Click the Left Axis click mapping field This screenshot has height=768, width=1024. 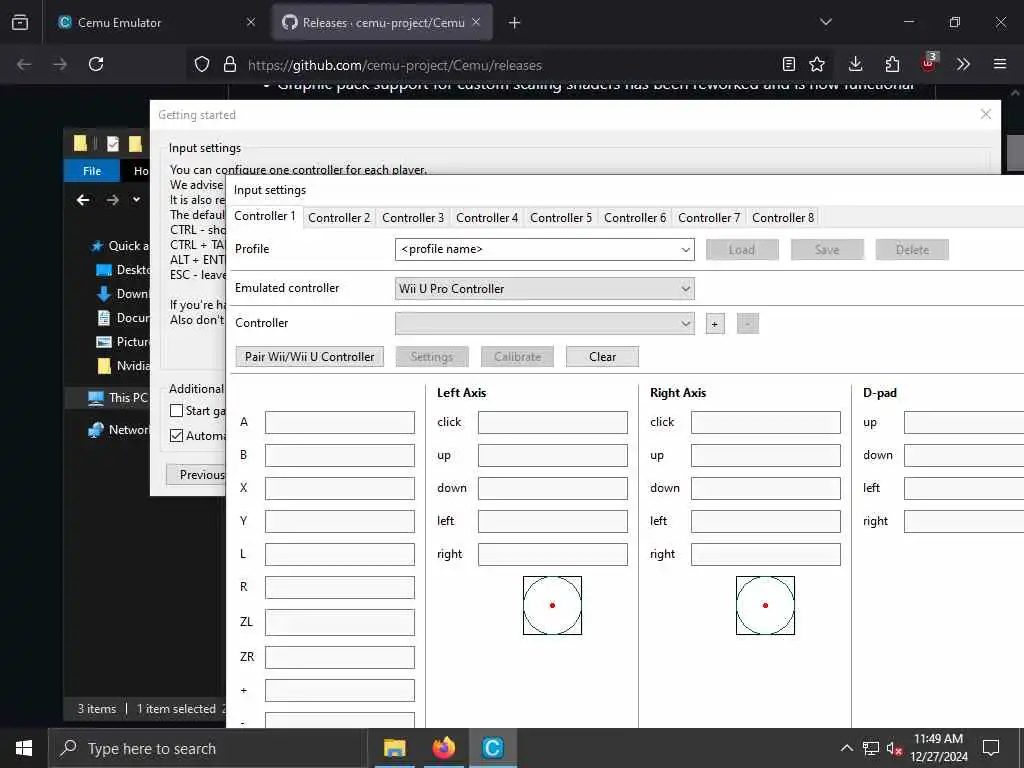[x=552, y=423]
